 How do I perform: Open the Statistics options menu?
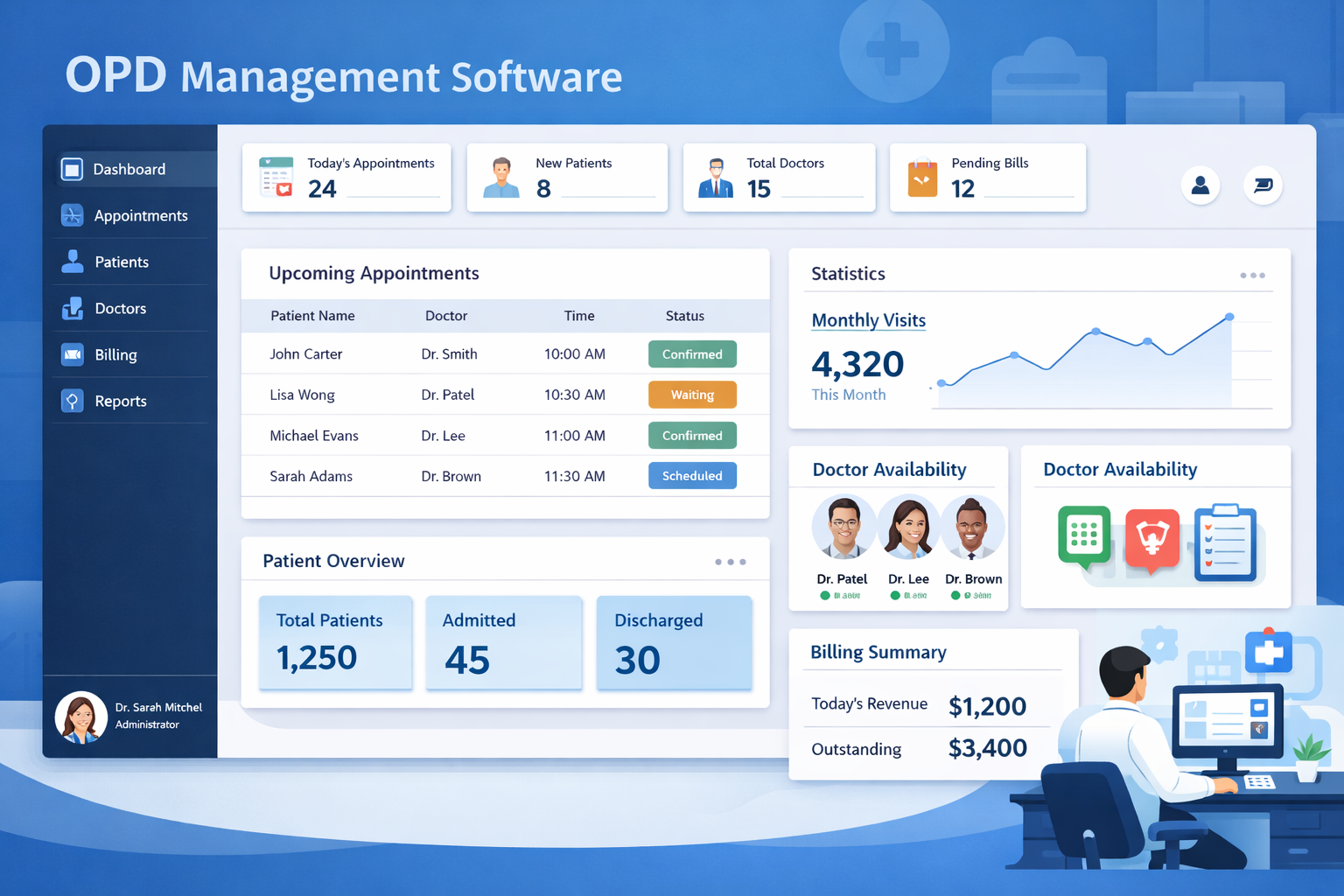[x=1252, y=274]
